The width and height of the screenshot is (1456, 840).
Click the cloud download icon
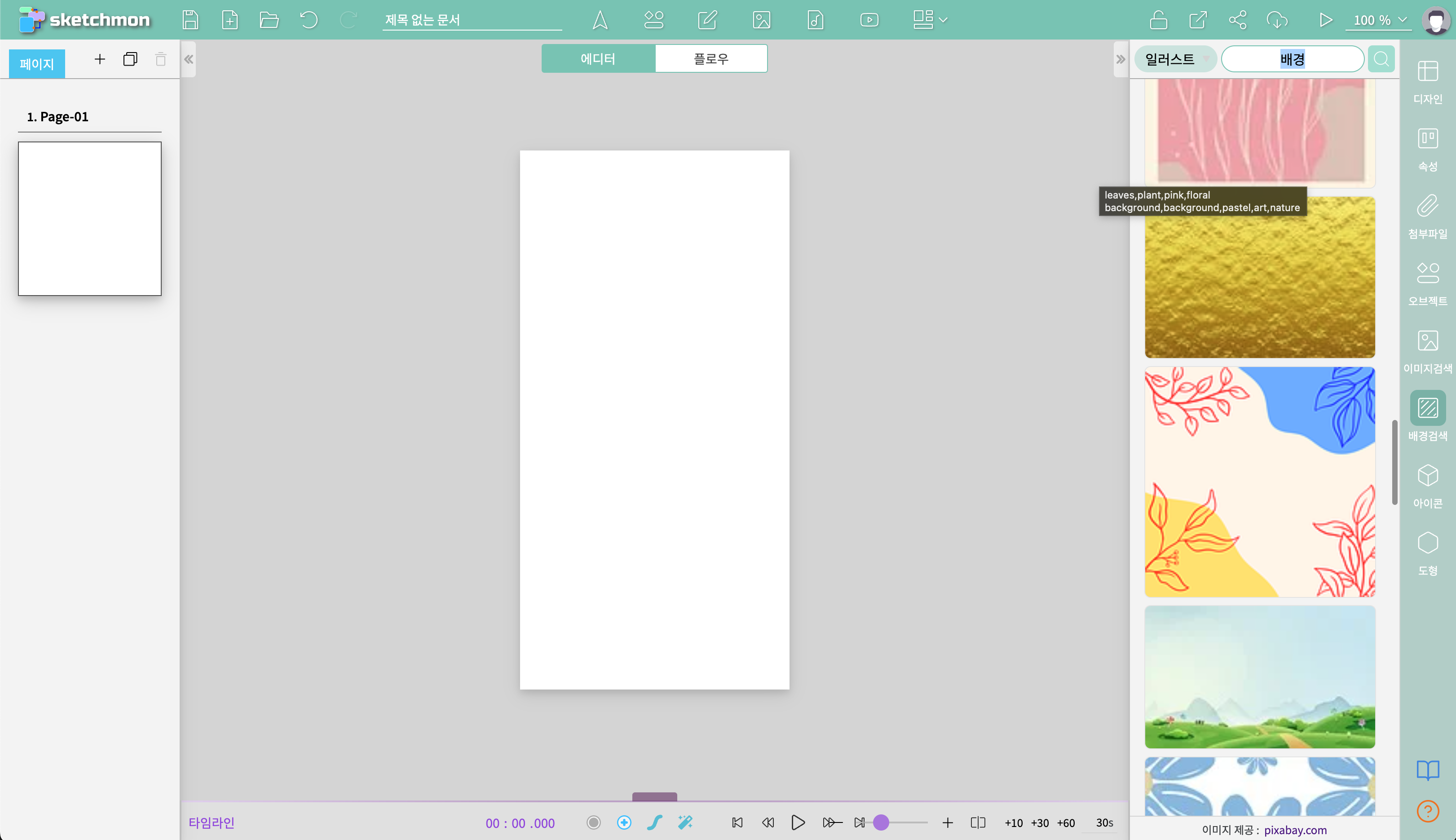click(1277, 20)
